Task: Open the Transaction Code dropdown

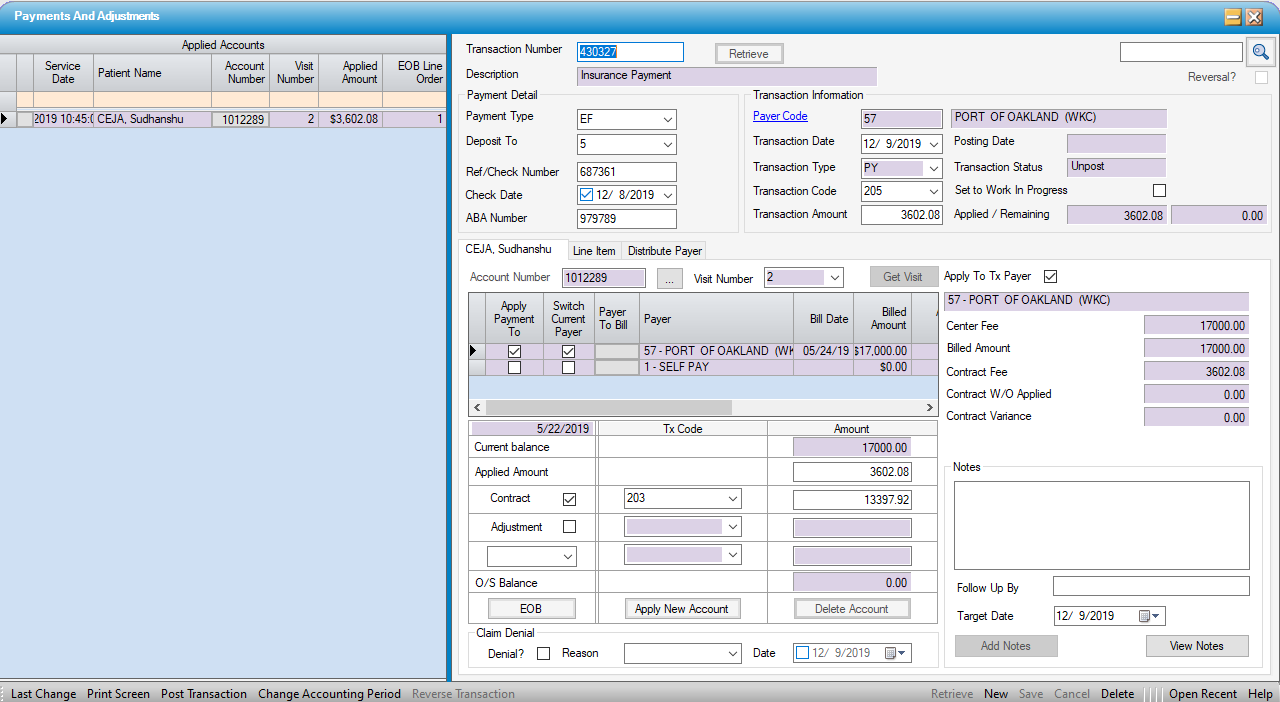Action: pyautogui.click(x=933, y=191)
